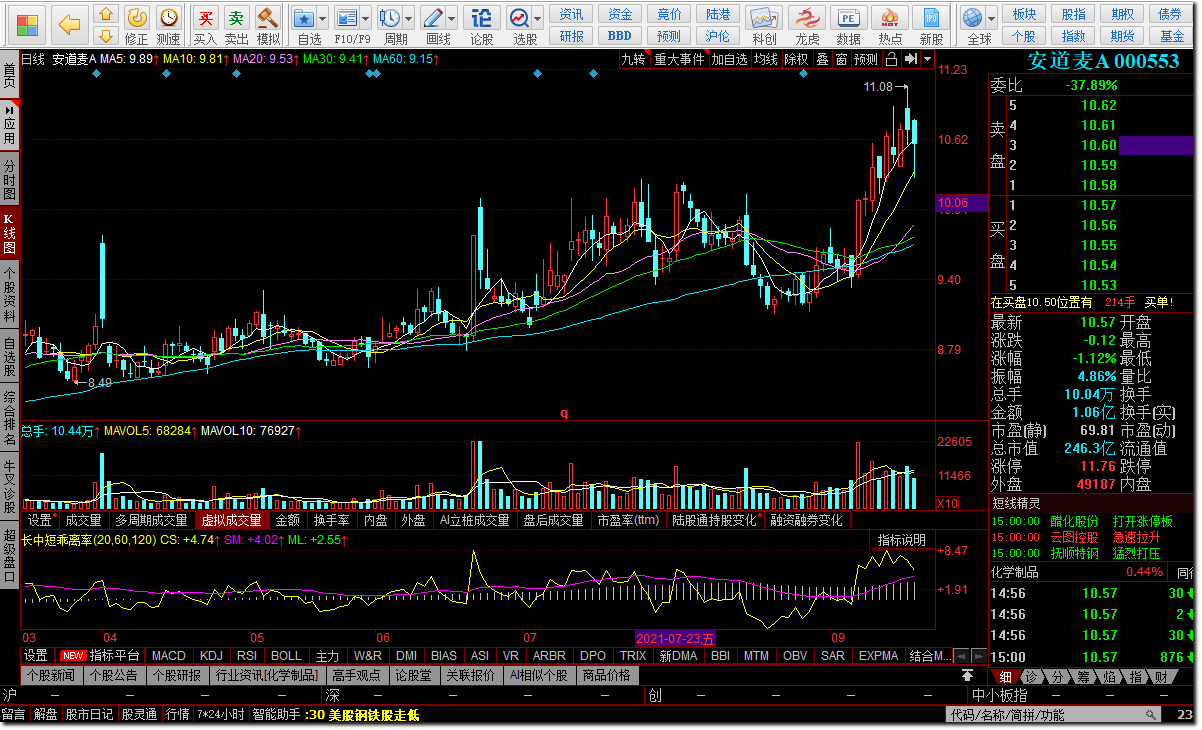
Task: Click the BBD button in toolbar
Action: coord(620,35)
